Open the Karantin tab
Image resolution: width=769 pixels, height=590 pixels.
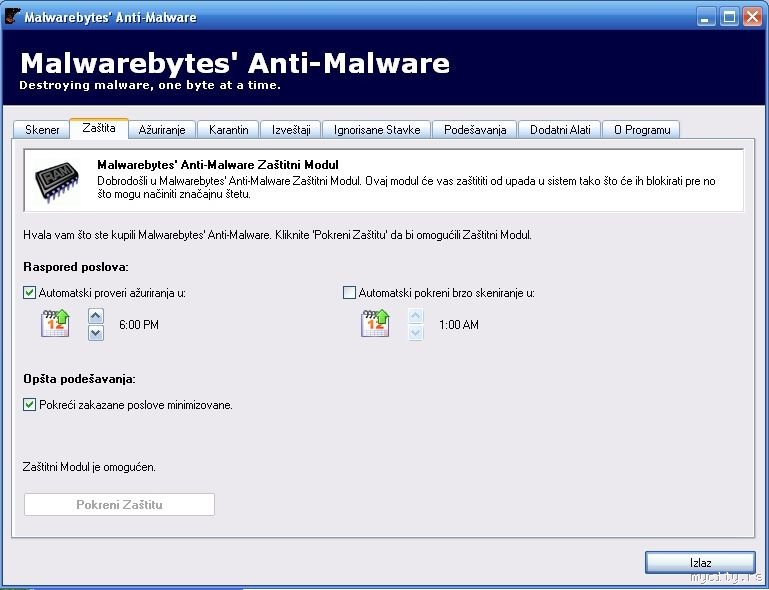click(228, 130)
